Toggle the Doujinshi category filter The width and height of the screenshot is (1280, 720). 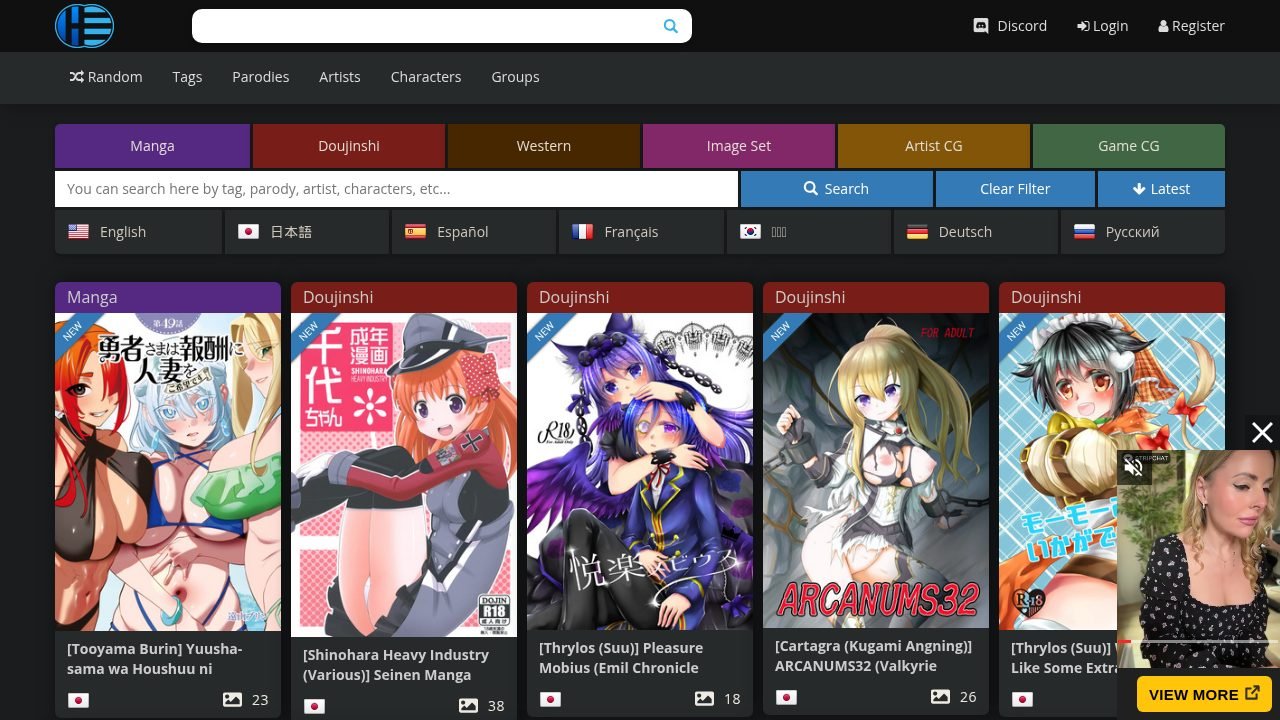click(x=349, y=146)
